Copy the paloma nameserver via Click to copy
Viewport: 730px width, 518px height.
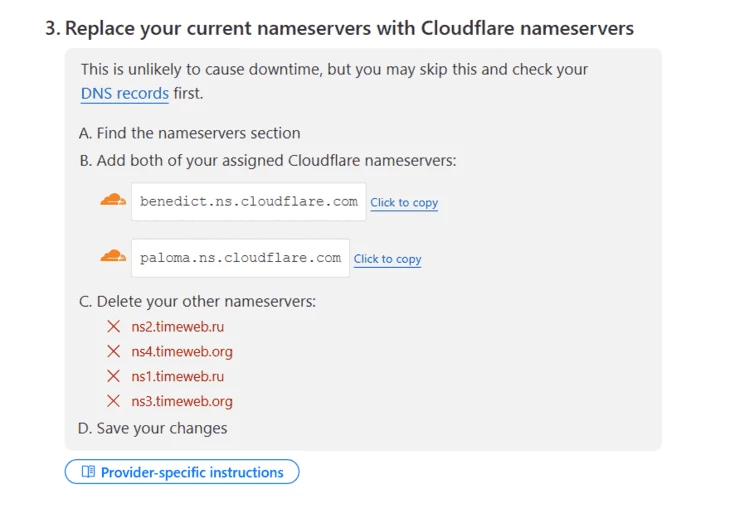[x=387, y=259]
